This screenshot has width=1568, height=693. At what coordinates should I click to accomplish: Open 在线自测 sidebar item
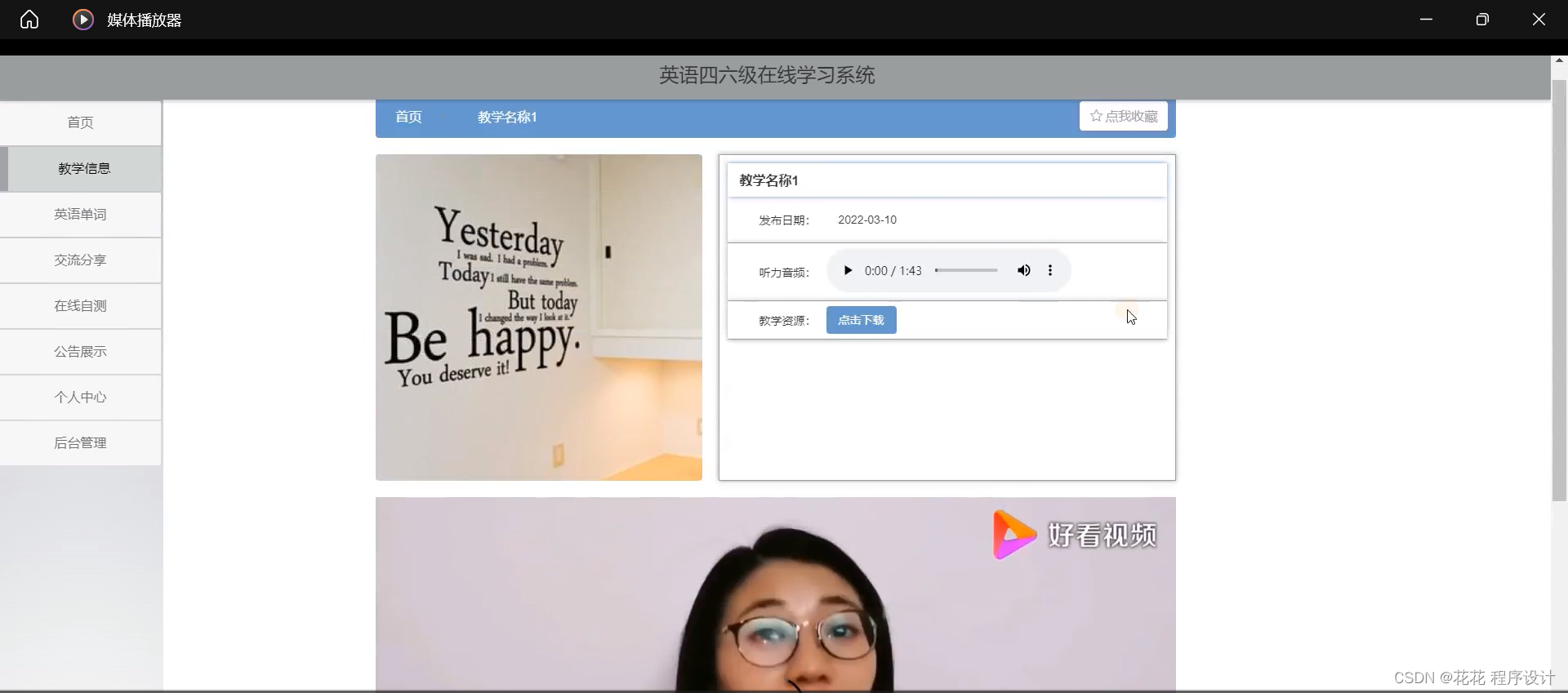click(80, 305)
